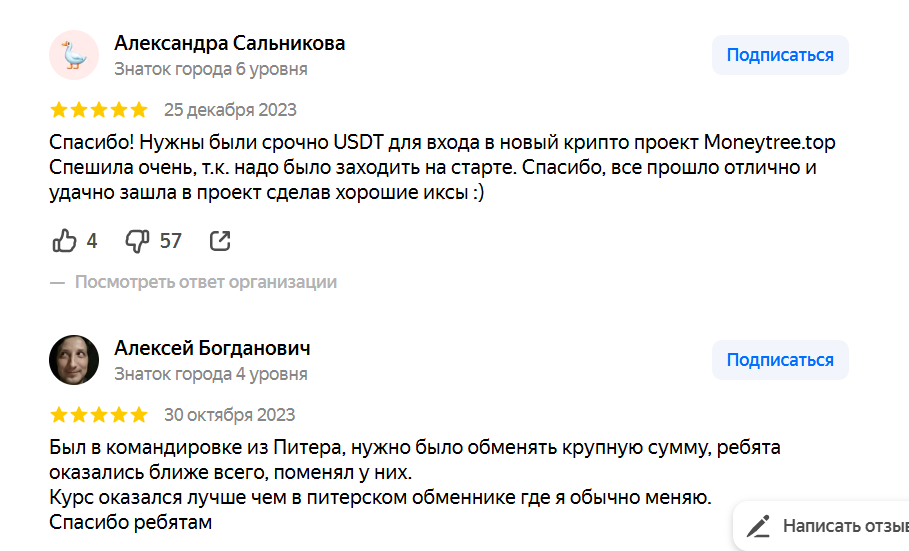Open Александра Сальникова's goose avatar
This screenshot has width=909, height=551.
coord(74,55)
